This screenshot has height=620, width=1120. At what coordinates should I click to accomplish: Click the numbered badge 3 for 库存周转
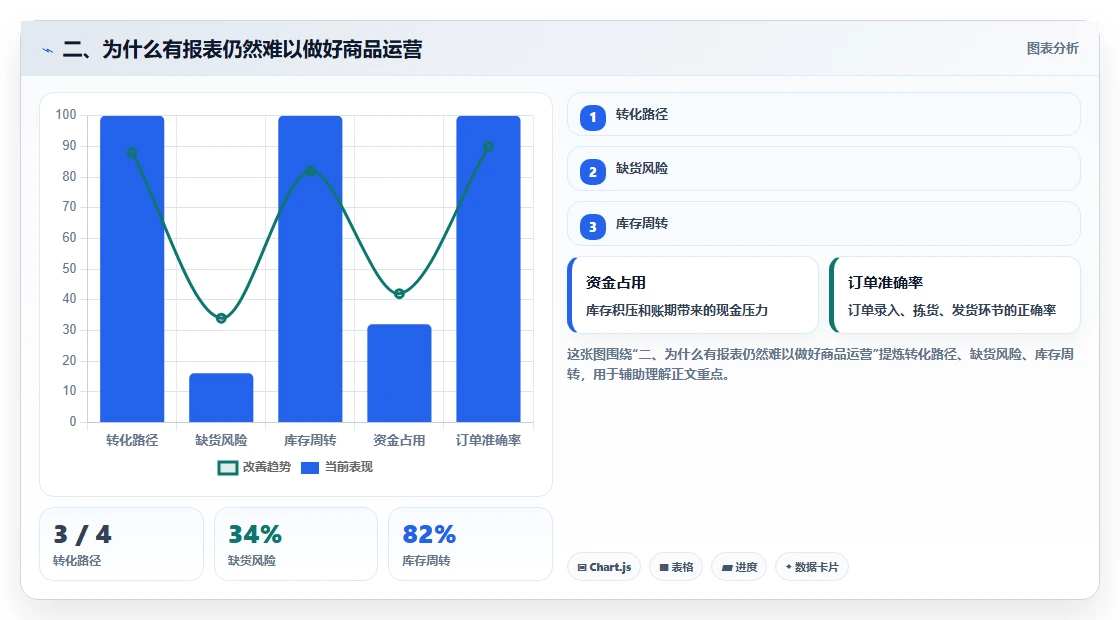click(593, 226)
